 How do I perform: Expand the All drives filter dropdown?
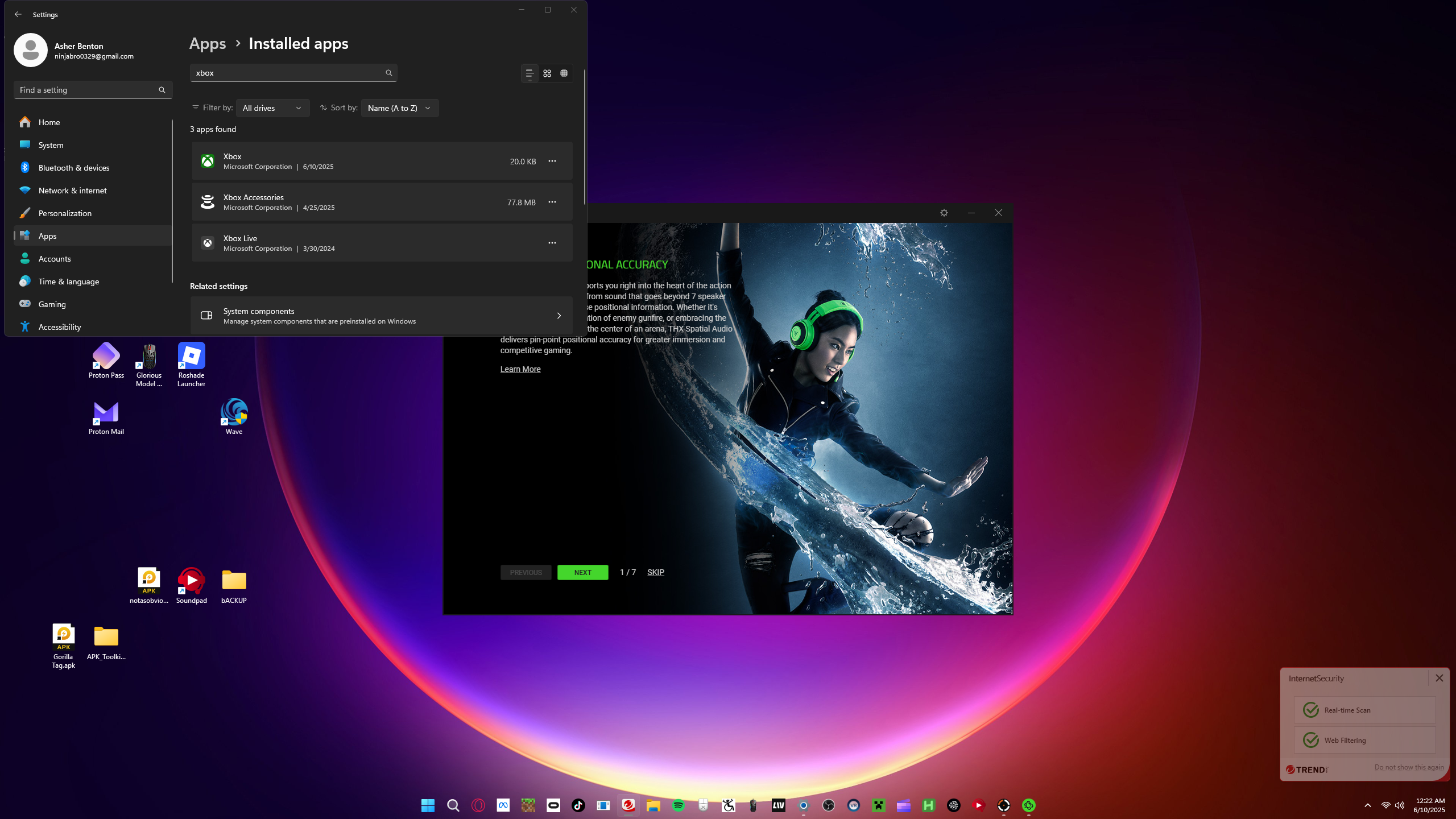point(272,108)
